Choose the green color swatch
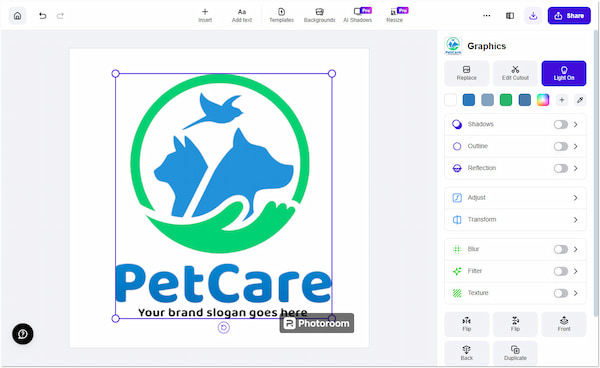The height and width of the screenshot is (368, 600). pyautogui.click(x=506, y=100)
